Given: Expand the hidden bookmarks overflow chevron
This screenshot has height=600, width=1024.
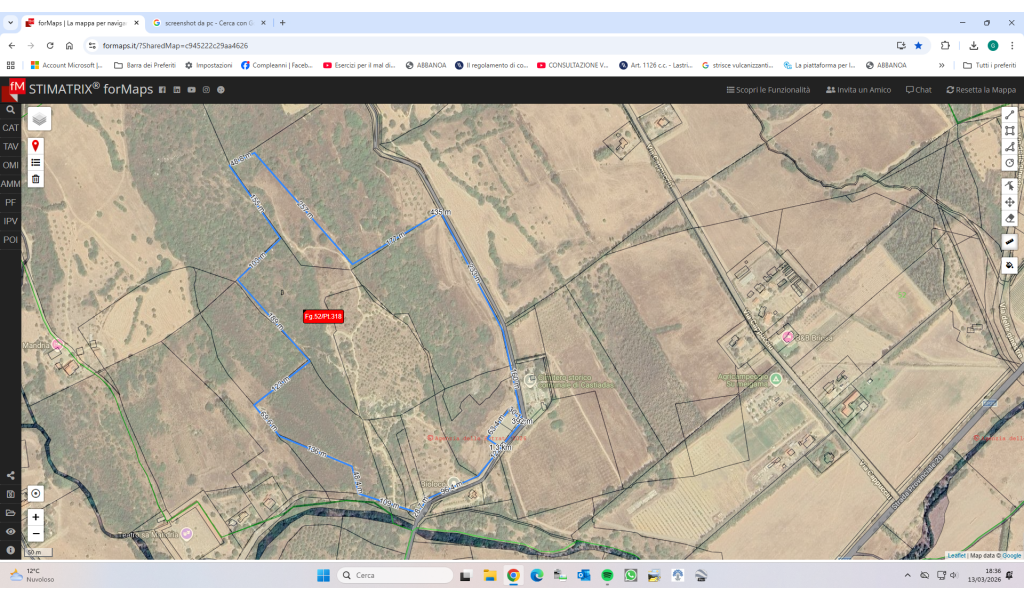Looking at the screenshot, I should pos(941,65).
